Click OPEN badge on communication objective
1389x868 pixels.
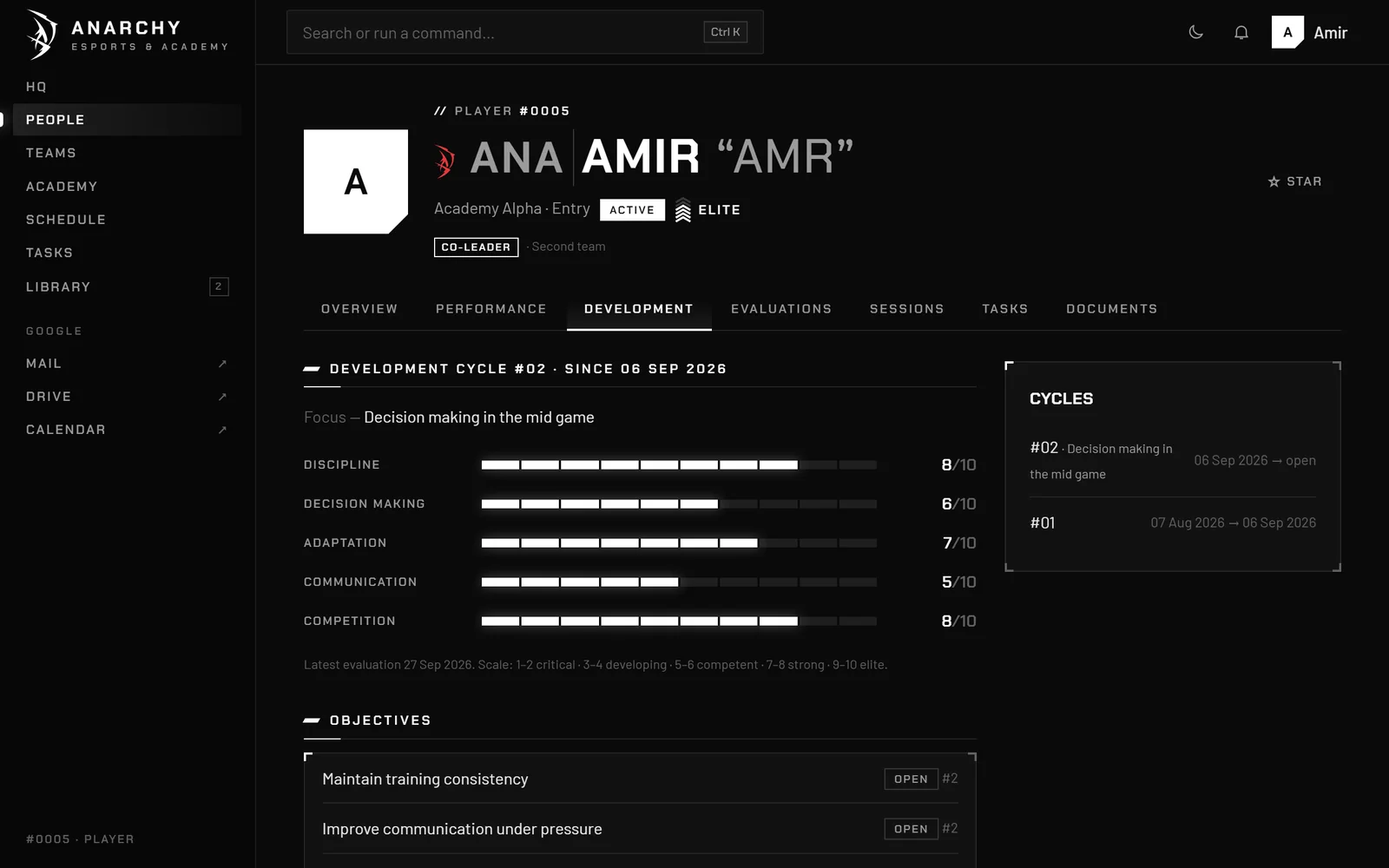(911, 829)
